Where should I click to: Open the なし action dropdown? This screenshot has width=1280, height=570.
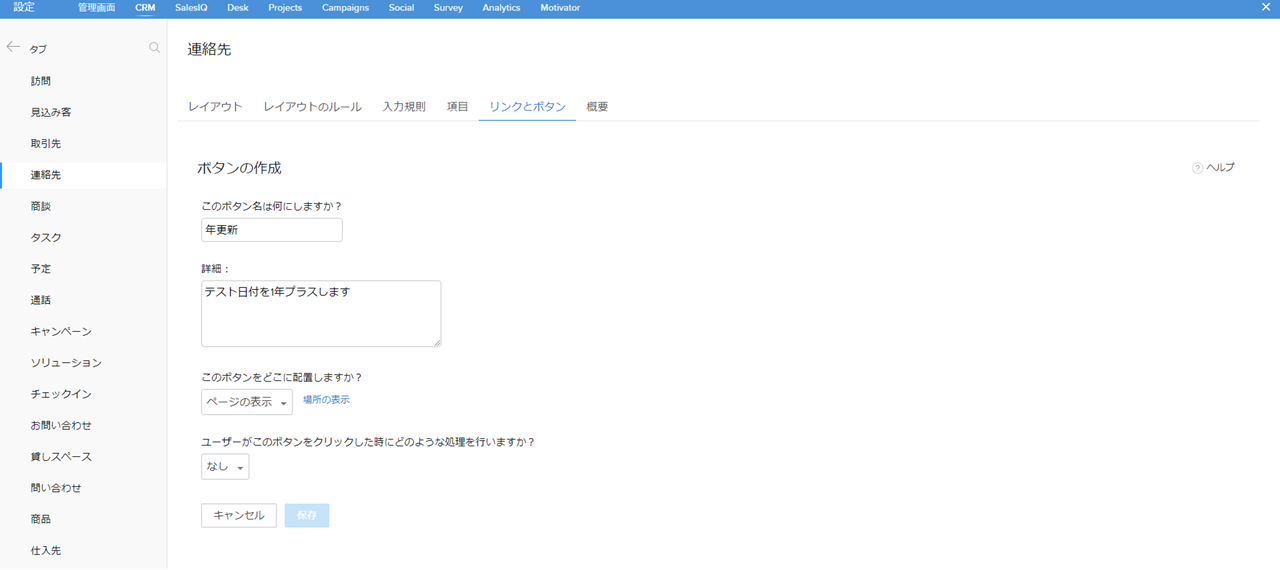point(225,467)
